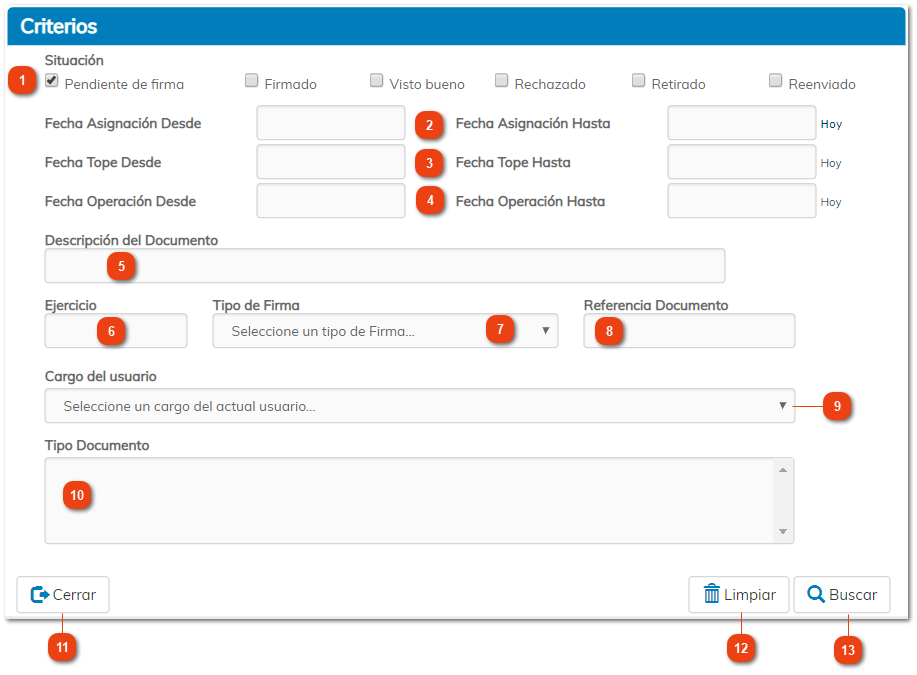Set Fecha Operación Hasta to Hoy
The height and width of the screenshot is (675, 917).
(x=831, y=202)
